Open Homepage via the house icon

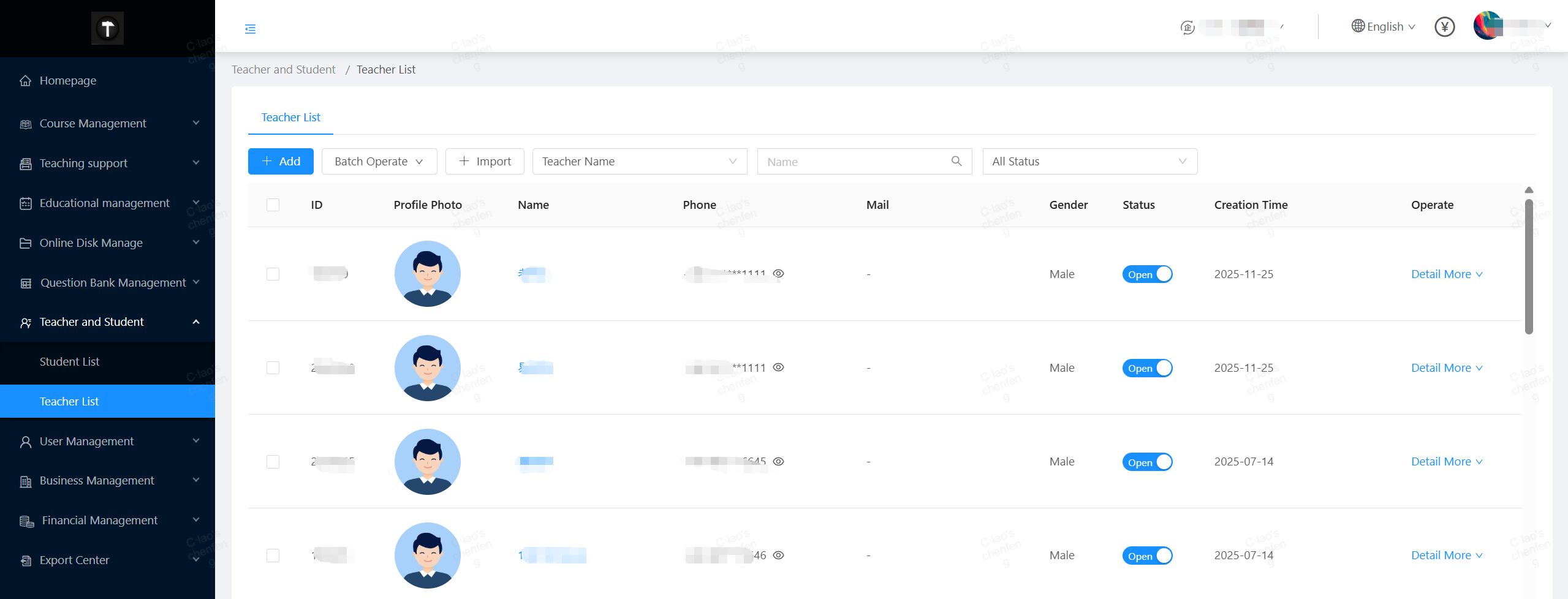coord(25,81)
